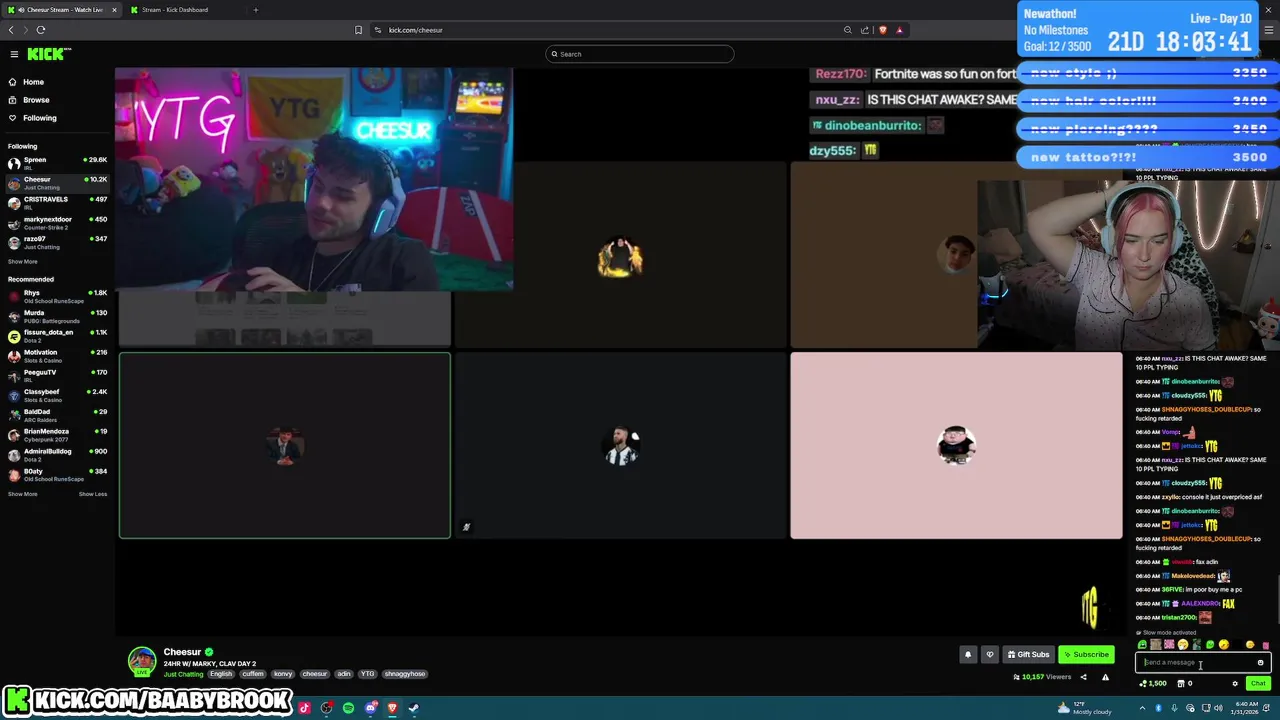Open AdmiralBulldog recommended channel
The image size is (1280, 720).
[57, 454]
